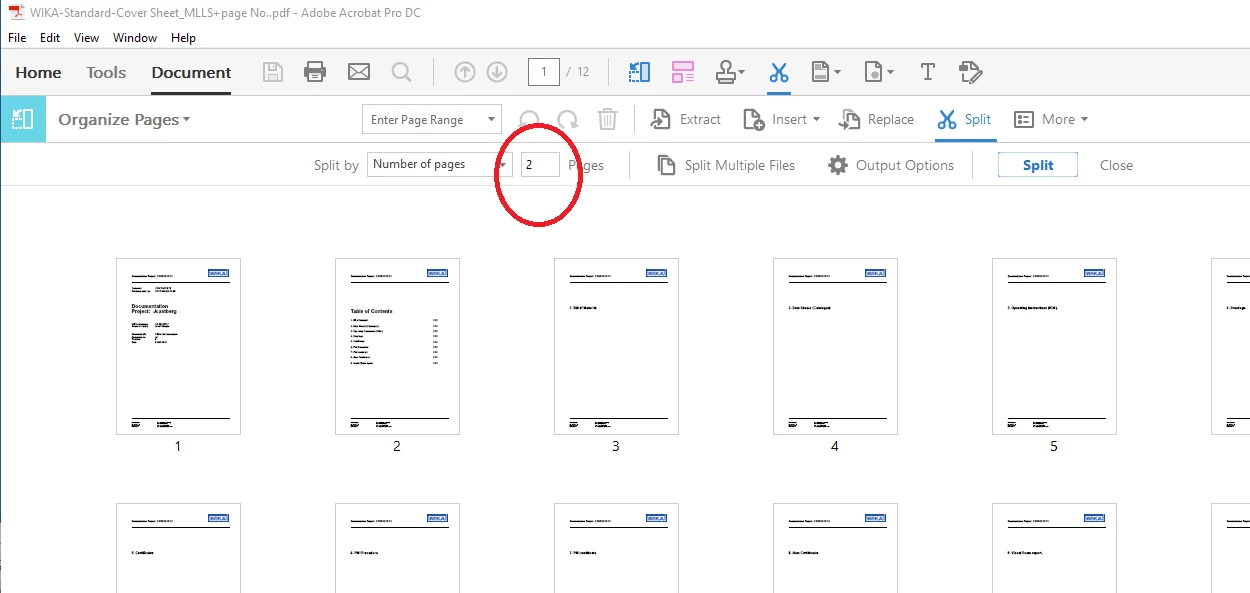Toggle the teal page thumbnails panel icon
1250x593 pixels.
(22, 119)
